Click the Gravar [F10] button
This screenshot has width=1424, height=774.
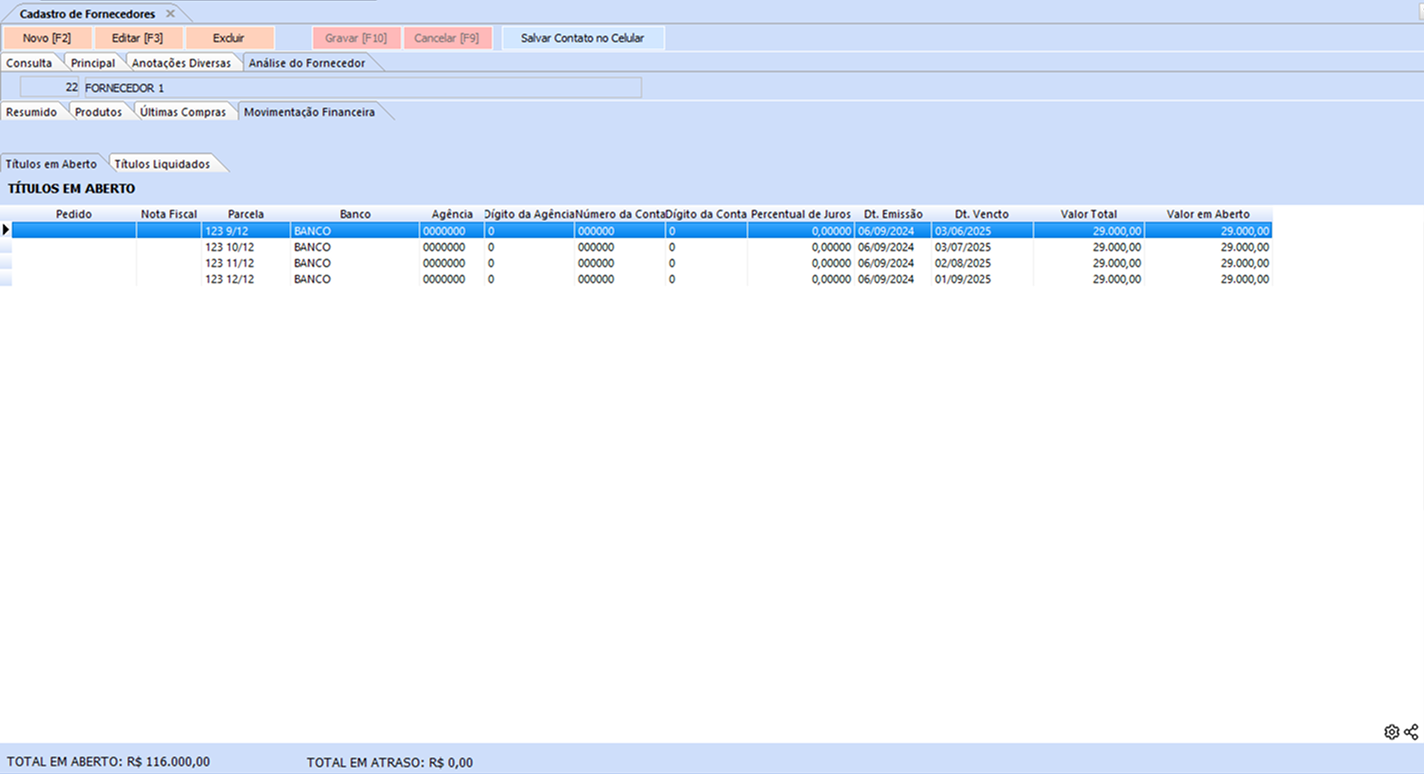(x=356, y=38)
